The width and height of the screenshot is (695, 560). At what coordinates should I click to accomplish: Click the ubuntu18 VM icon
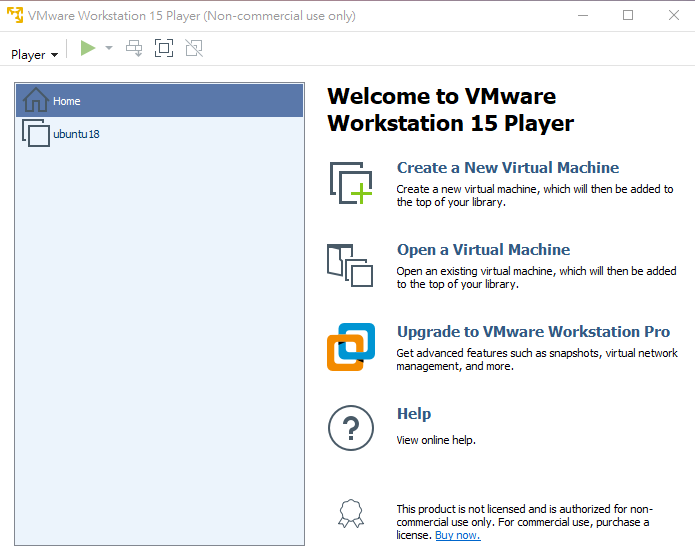point(36,133)
